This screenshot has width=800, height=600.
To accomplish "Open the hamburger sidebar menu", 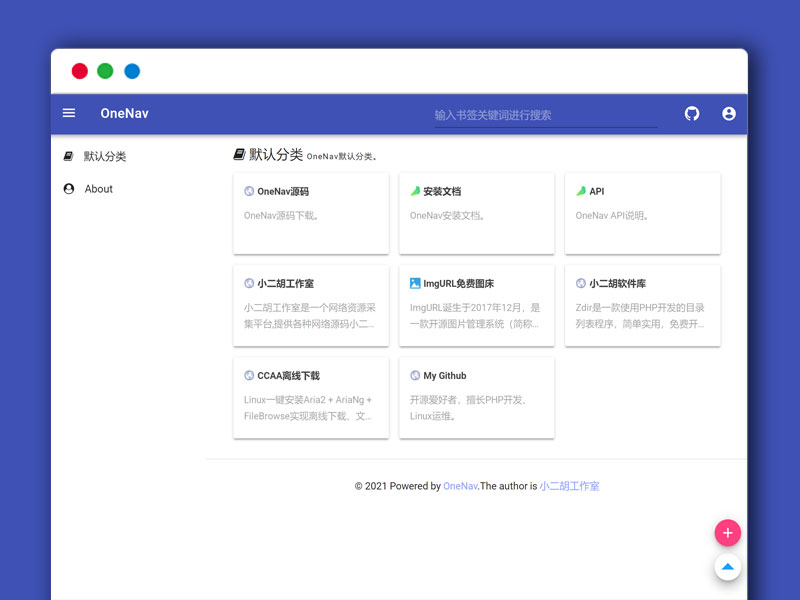I will click(69, 113).
